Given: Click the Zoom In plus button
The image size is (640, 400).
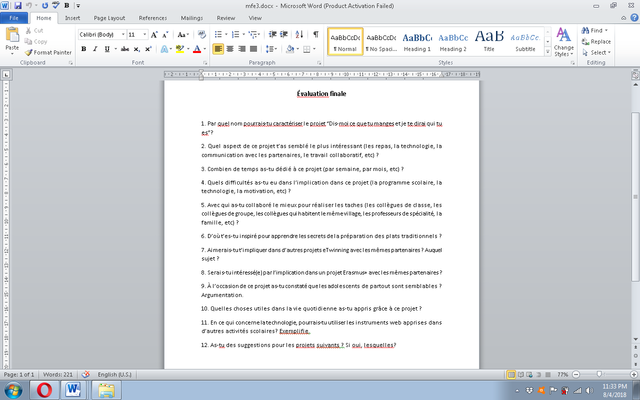Looking at the screenshot, I should tap(633, 374).
